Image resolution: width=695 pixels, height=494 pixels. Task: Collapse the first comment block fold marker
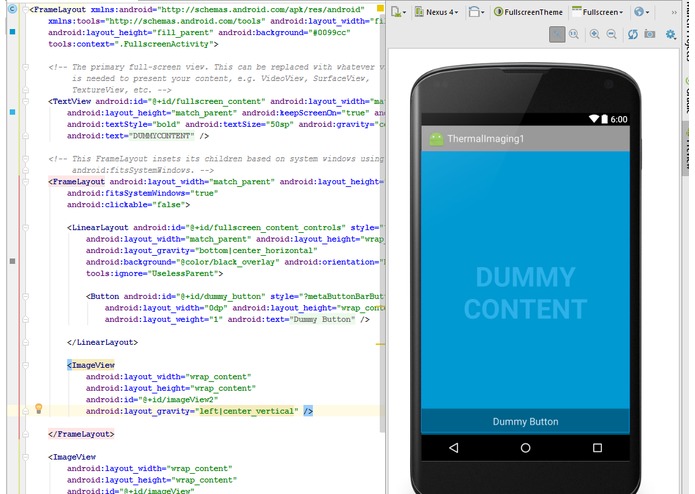25,67
